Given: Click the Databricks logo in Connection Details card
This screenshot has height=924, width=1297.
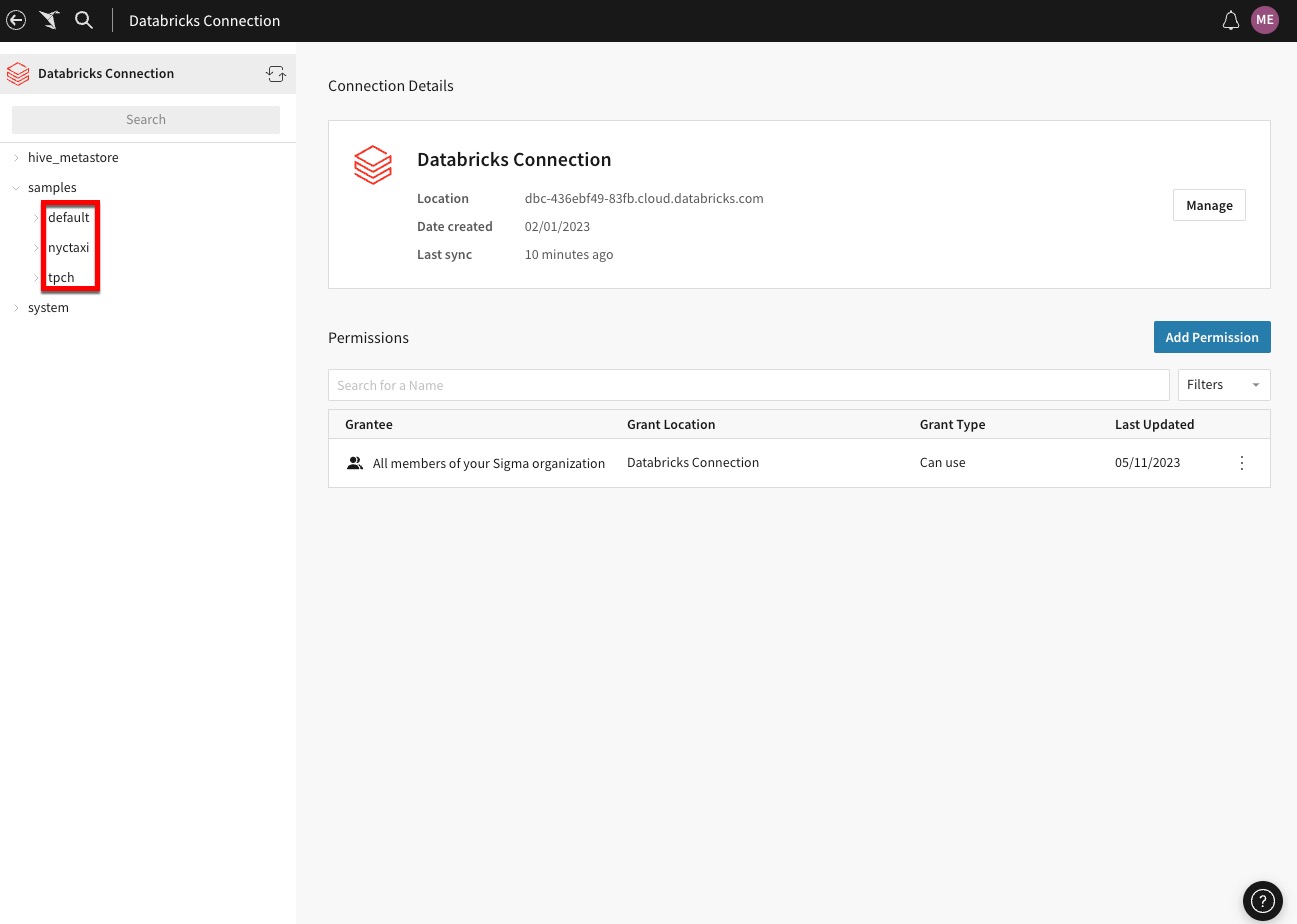Looking at the screenshot, I should tap(372, 165).
